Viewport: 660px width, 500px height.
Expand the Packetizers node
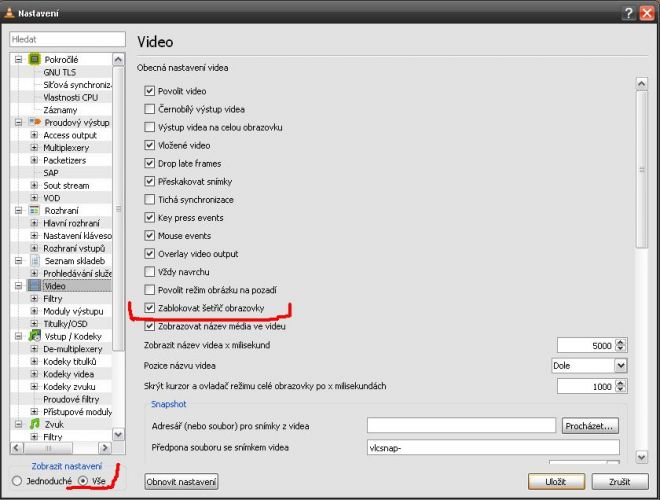pos(34,160)
